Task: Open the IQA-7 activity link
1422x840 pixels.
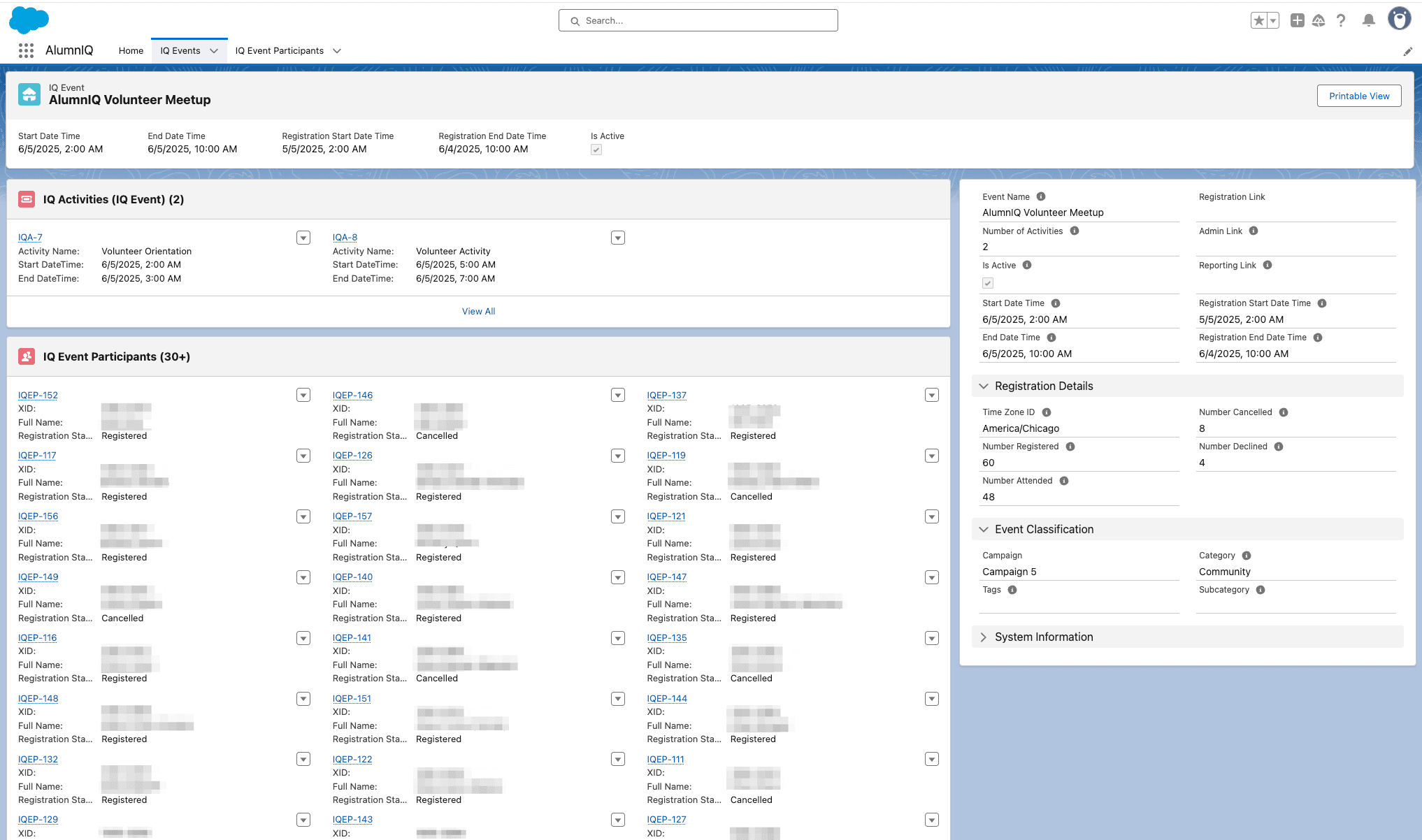Action: 30,237
